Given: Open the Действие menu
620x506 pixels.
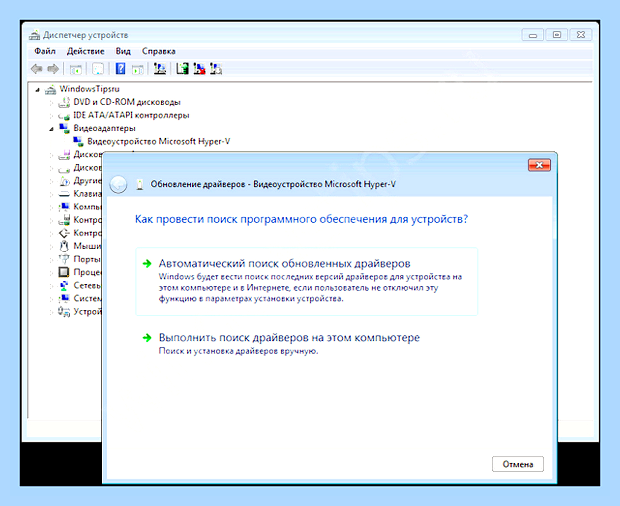Looking at the screenshot, I should [x=85, y=51].
